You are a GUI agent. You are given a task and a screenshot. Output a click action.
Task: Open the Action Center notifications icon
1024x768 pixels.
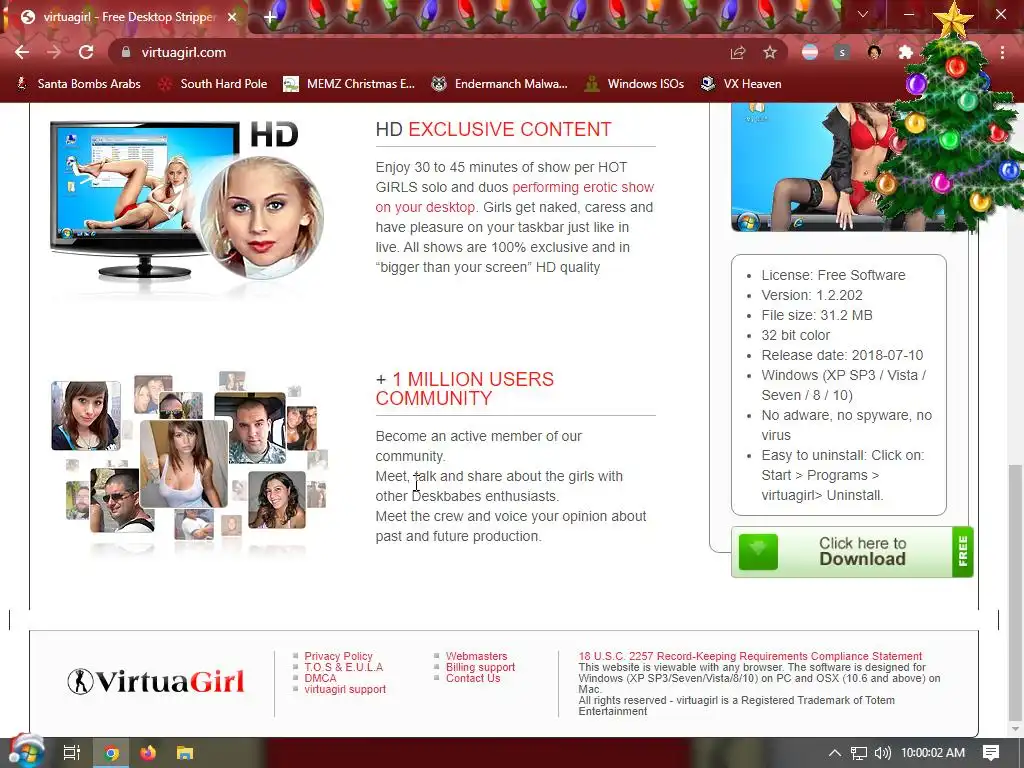[991, 753]
